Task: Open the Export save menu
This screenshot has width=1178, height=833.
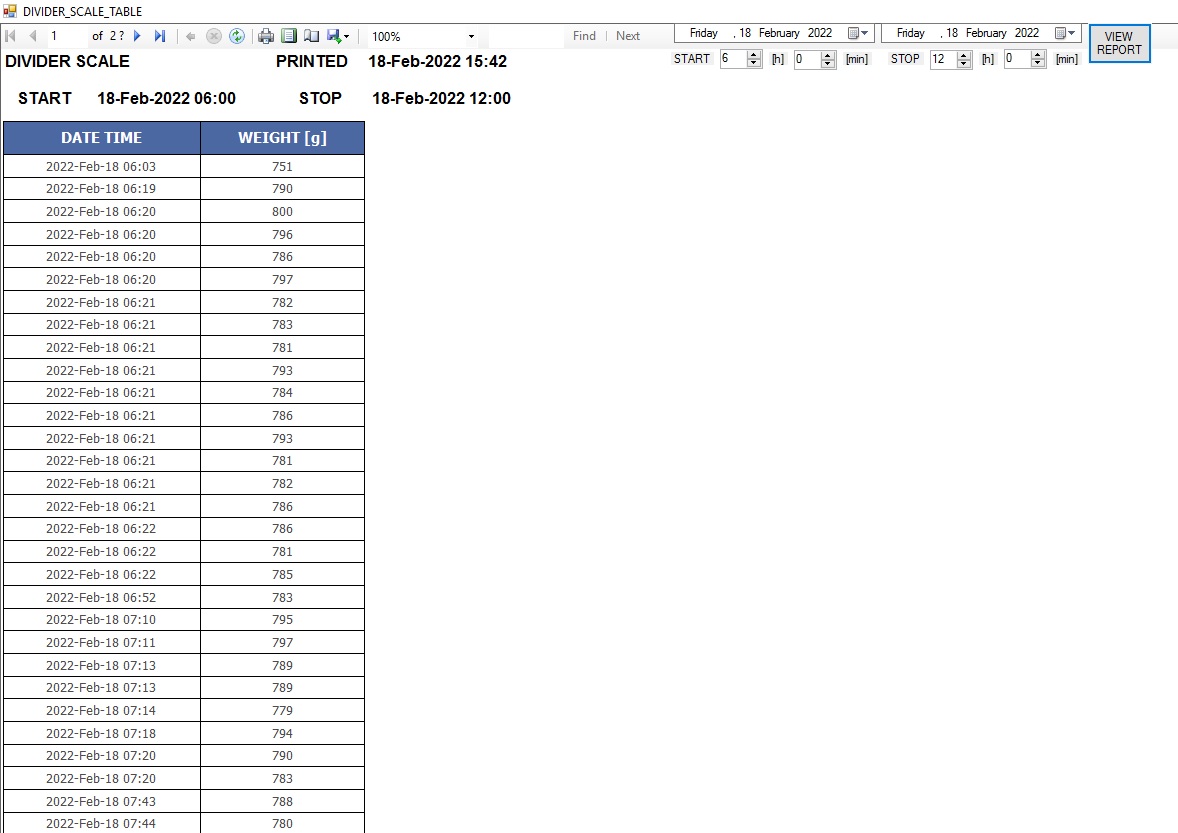Action: click(x=337, y=36)
